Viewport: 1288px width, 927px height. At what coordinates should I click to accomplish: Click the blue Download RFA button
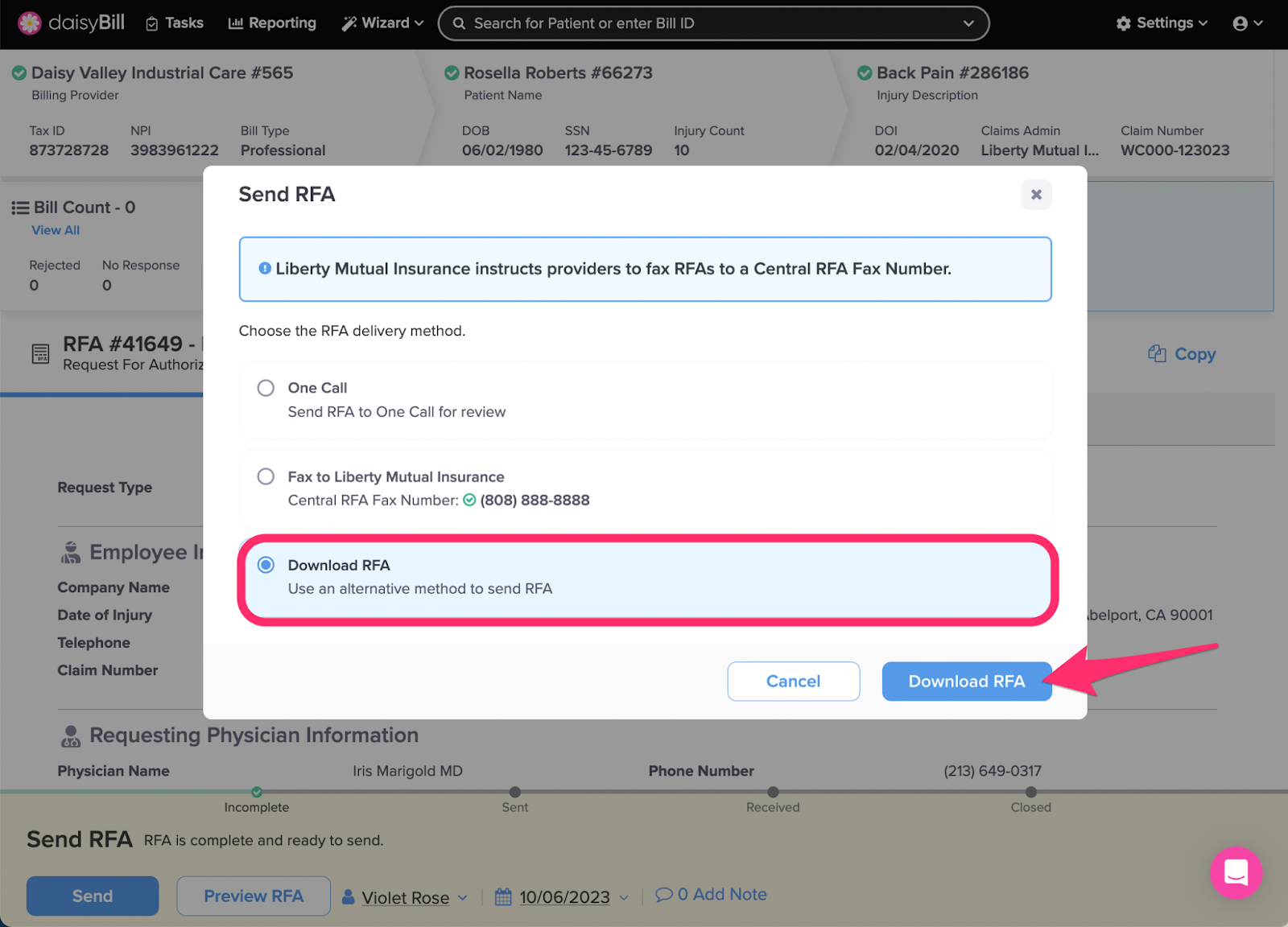tap(967, 682)
